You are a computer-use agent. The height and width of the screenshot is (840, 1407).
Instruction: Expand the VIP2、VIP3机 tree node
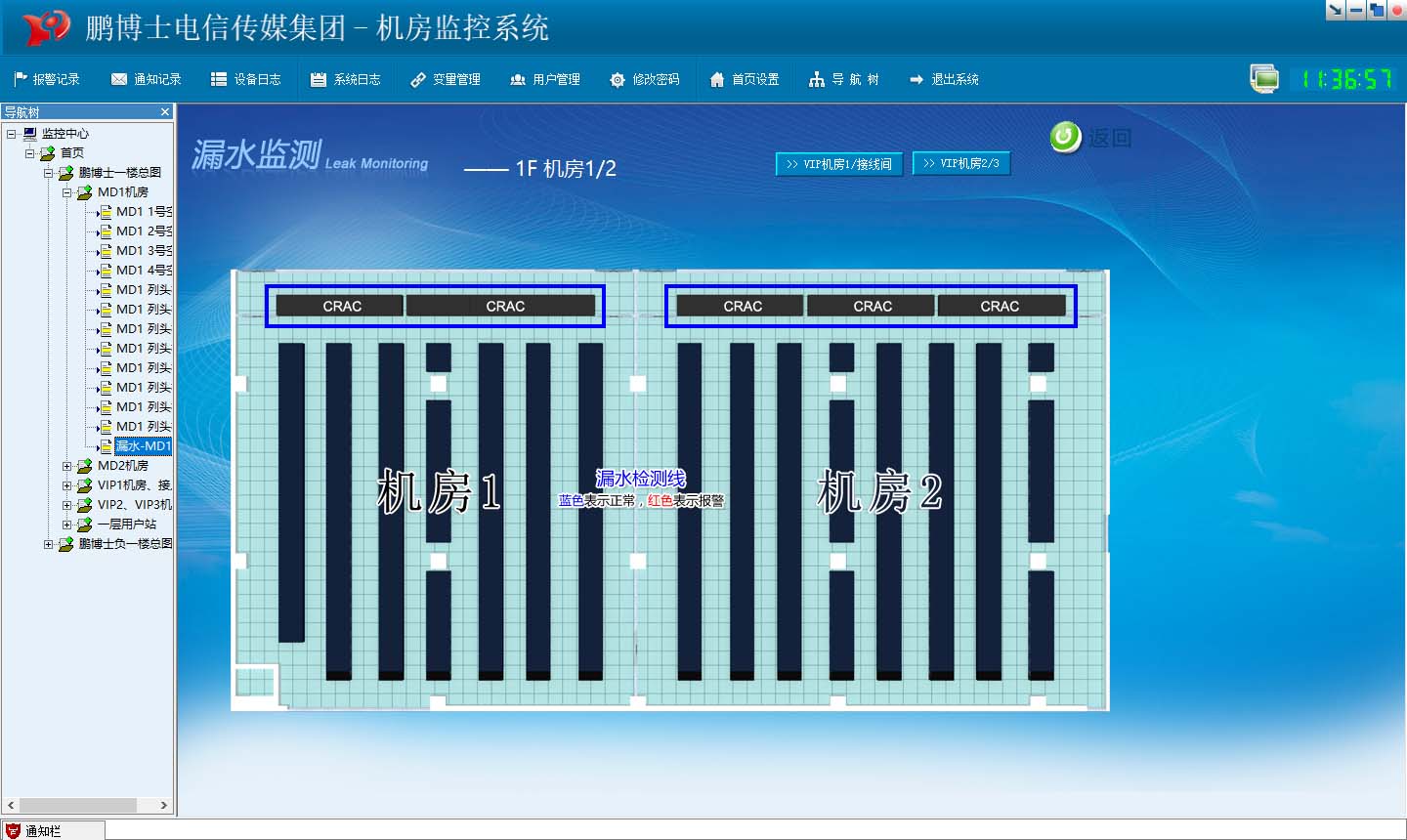pos(66,505)
